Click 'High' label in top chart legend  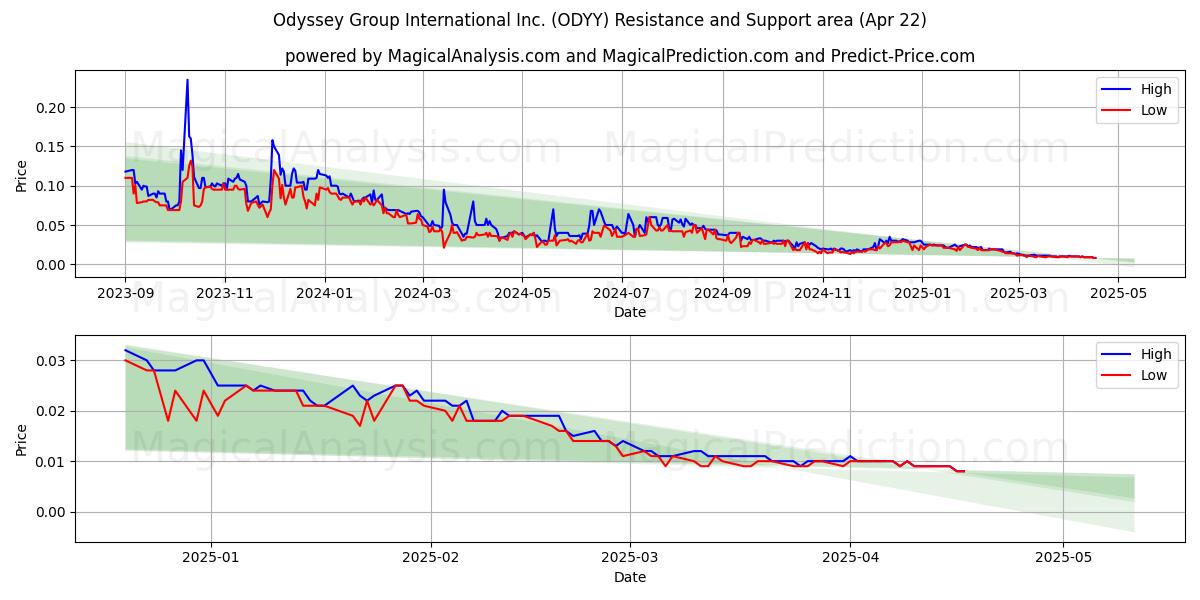click(1156, 89)
